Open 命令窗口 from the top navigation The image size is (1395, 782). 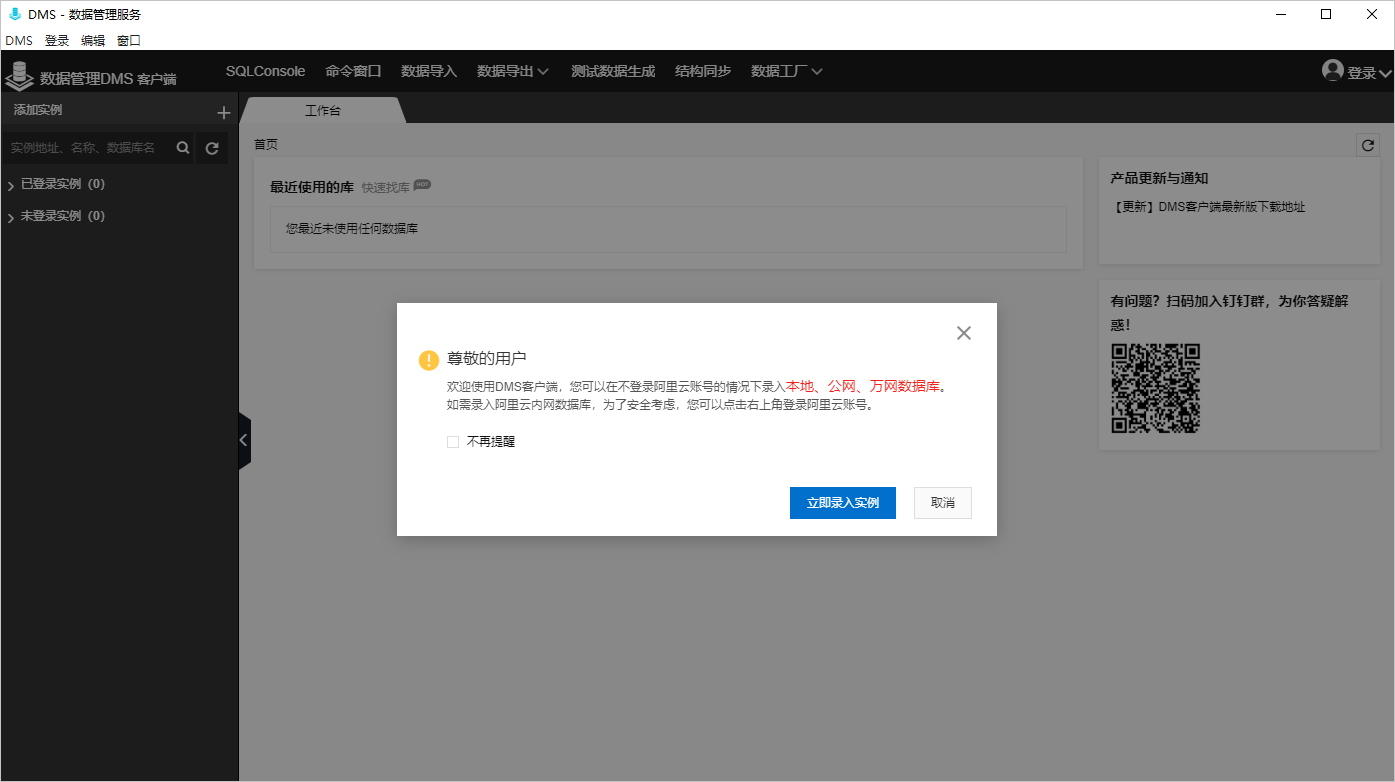(353, 71)
